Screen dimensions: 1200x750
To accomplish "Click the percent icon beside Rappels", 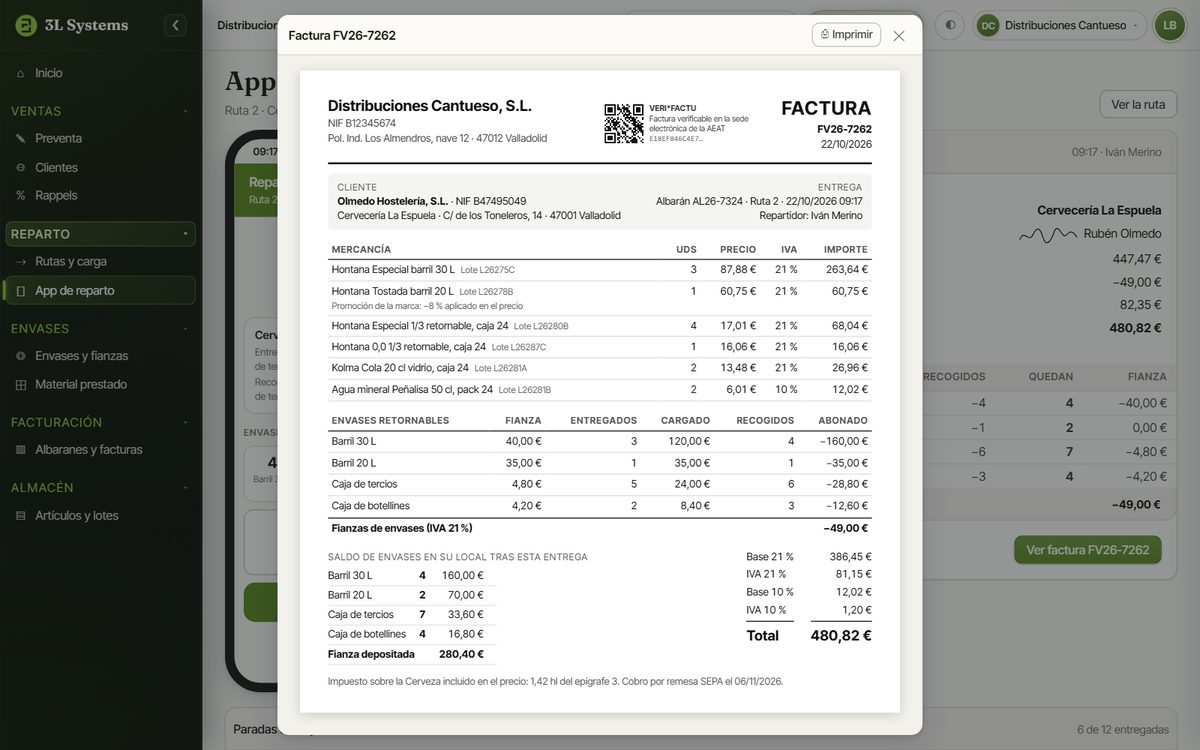I will click(x=21, y=195).
